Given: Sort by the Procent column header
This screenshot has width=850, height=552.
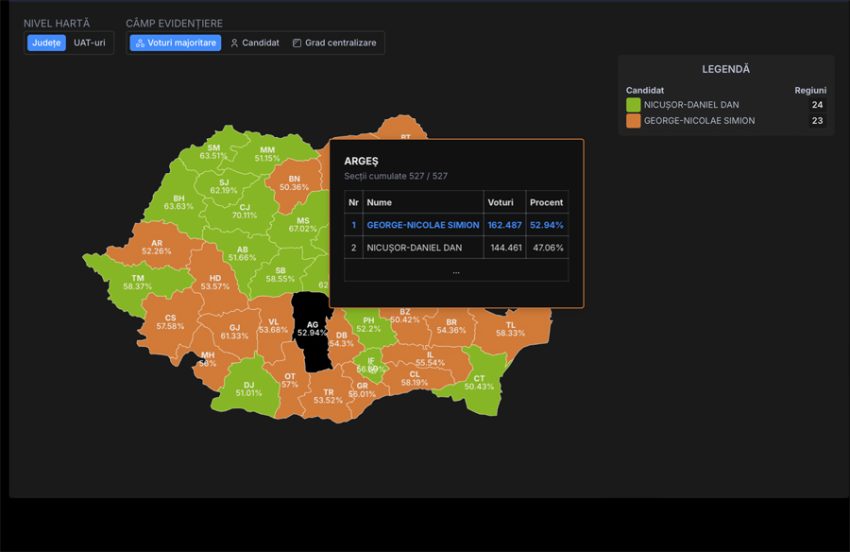Looking at the screenshot, I should (x=546, y=202).
